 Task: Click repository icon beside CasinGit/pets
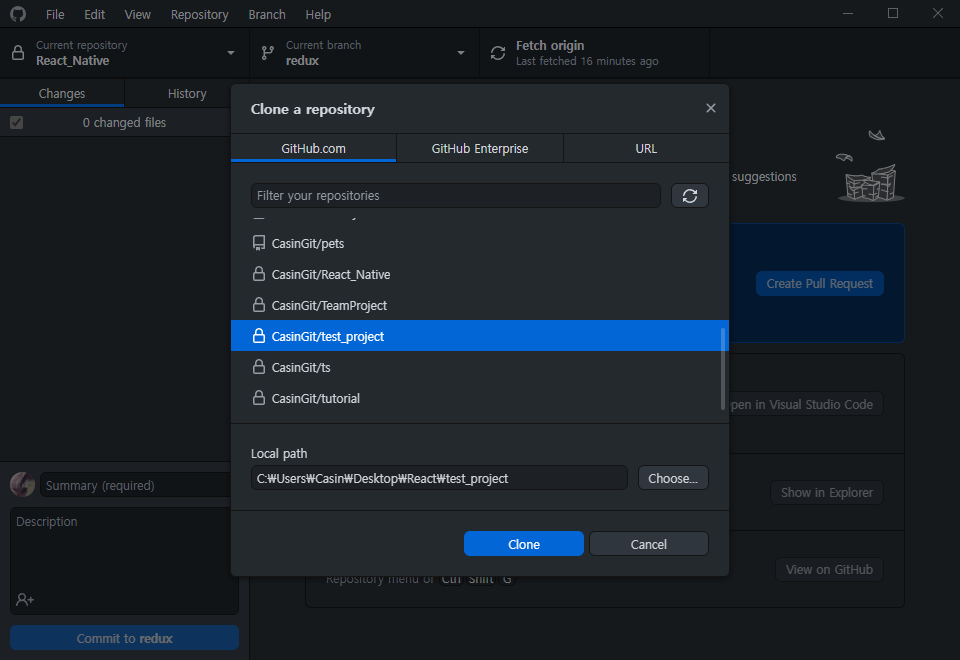(259, 243)
